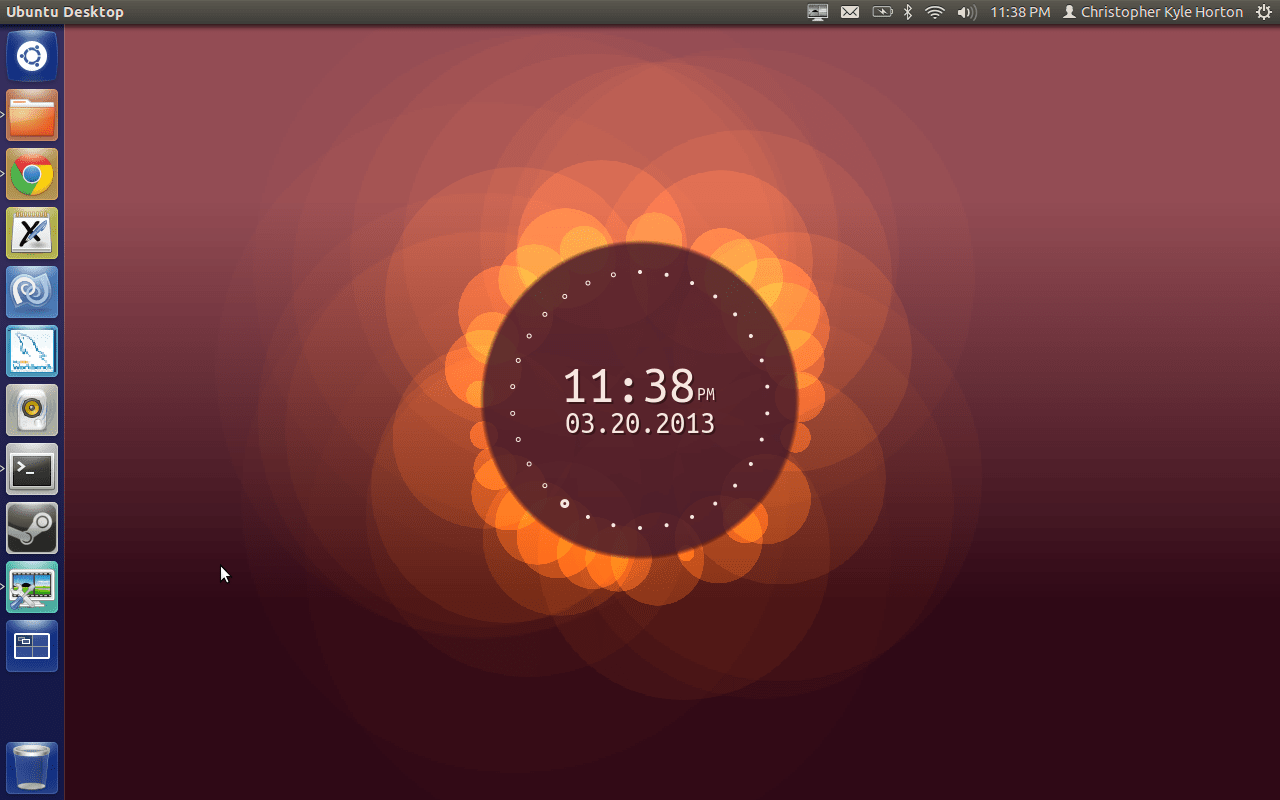Image resolution: width=1280 pixels, height=800 pixels.
Task: Open a Terminal window
Action: pos(31,469)
